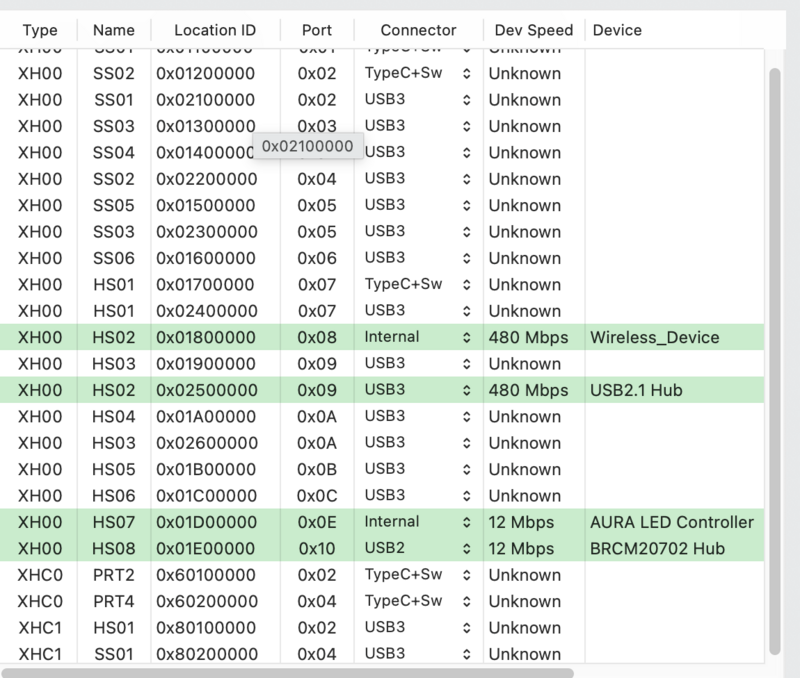Sort by the Name column header

point(113,30)
